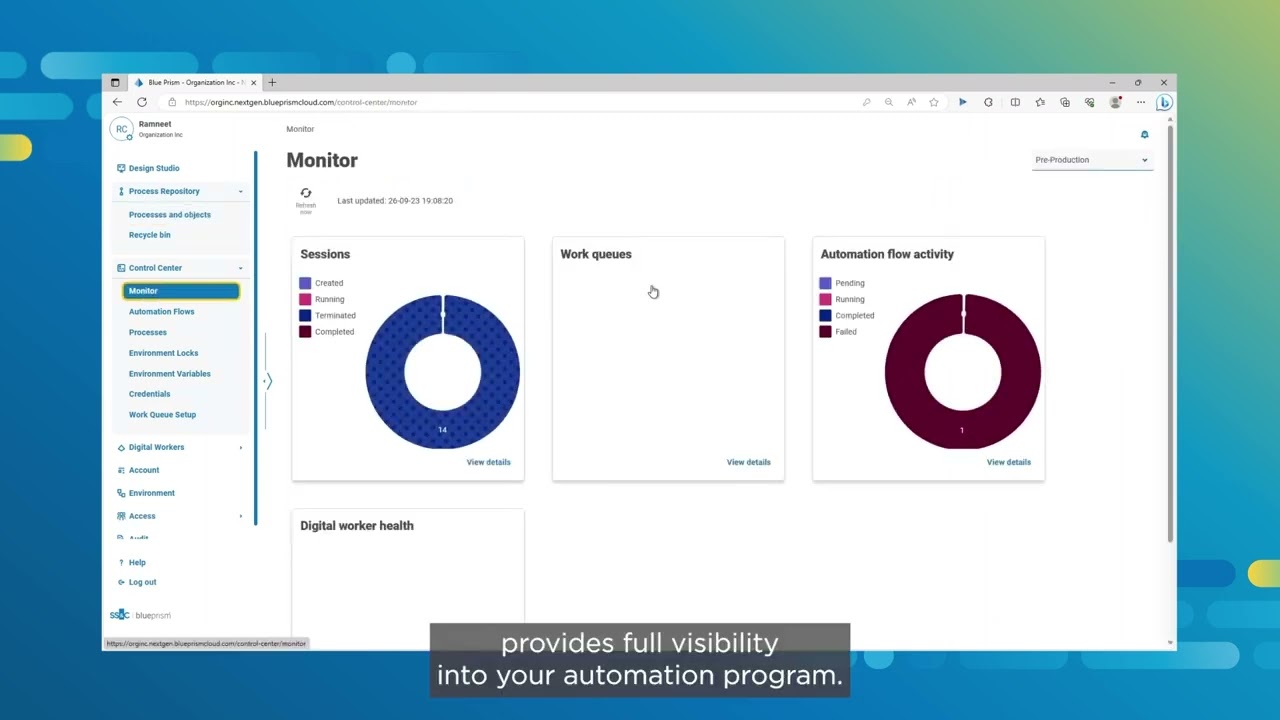The image size is (1280, 720).
Task: Open notifications bell icon
Action: tap(1144, 134)
